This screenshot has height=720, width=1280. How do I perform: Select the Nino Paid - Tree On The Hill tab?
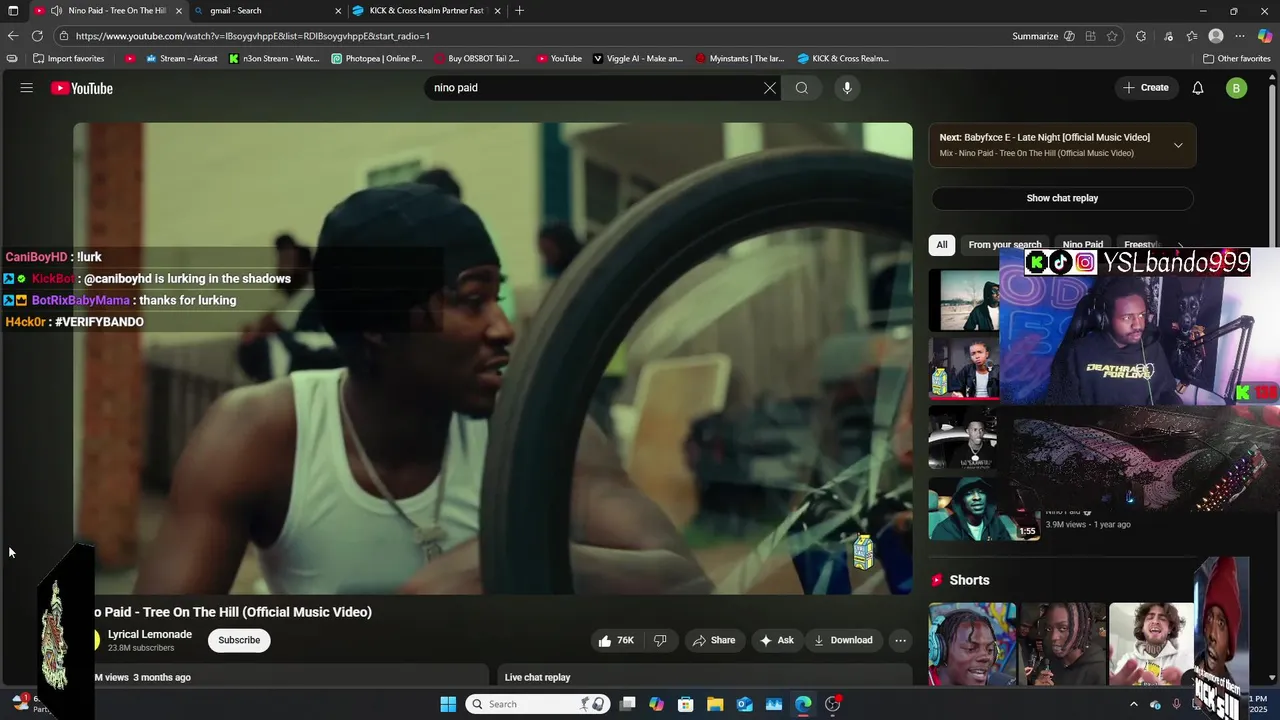point(107,11)
